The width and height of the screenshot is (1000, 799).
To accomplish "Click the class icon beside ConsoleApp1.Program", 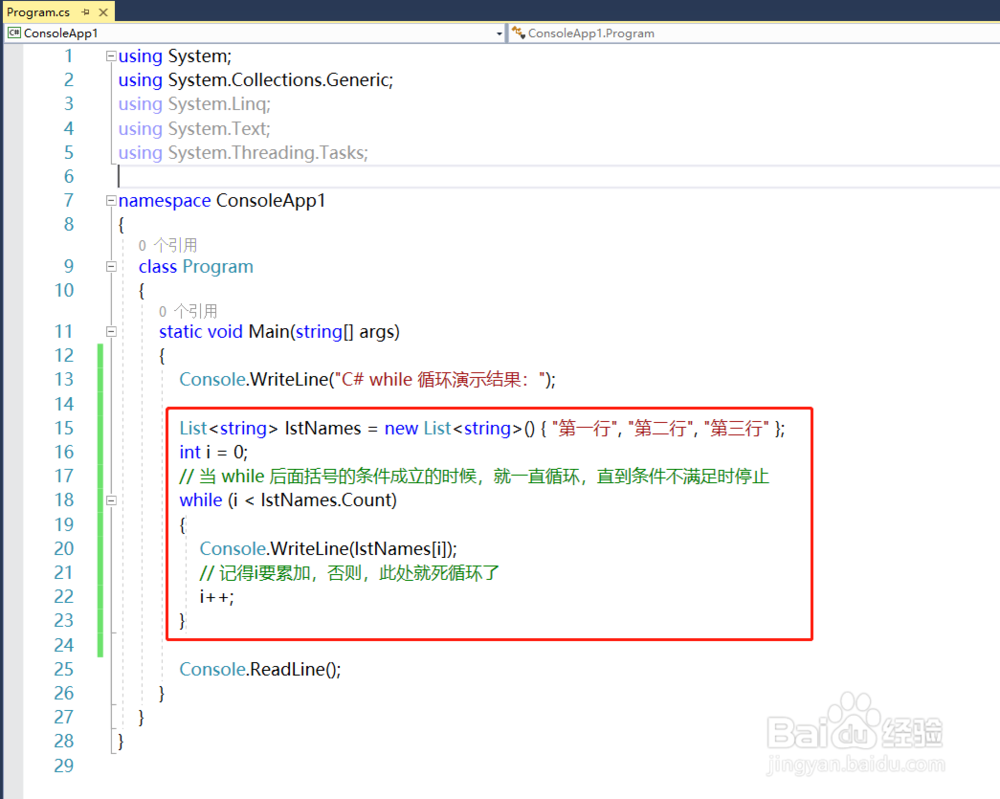I will (x=518, y=33).
